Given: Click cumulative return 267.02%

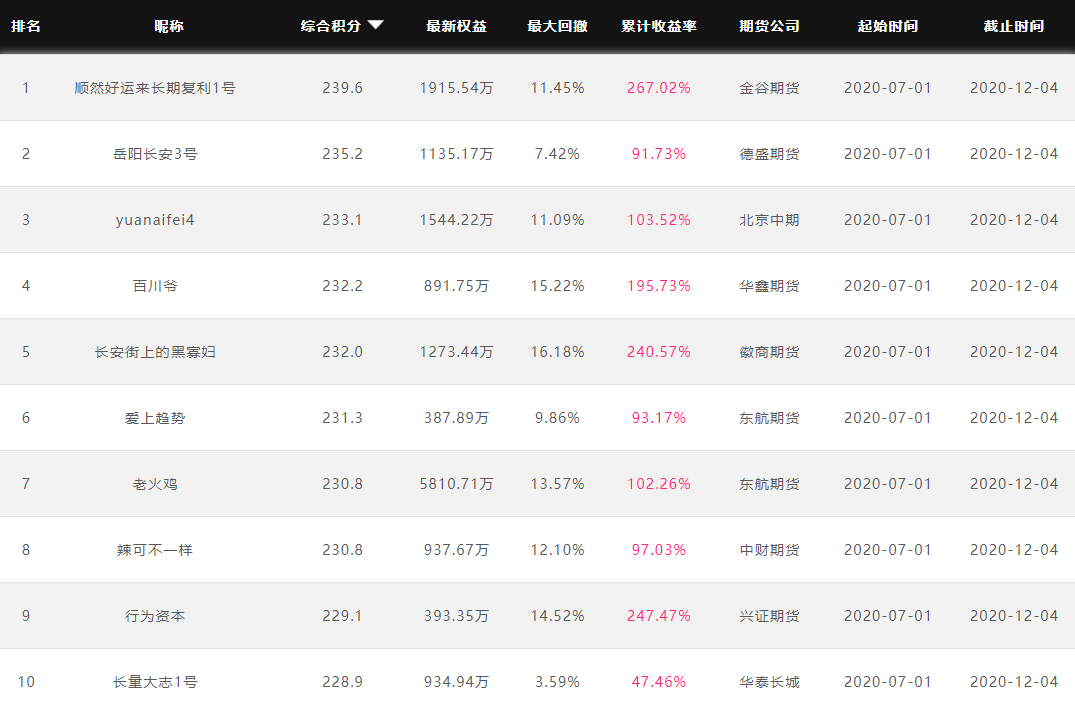Looking at the screenshot, I should coord(659,88).
